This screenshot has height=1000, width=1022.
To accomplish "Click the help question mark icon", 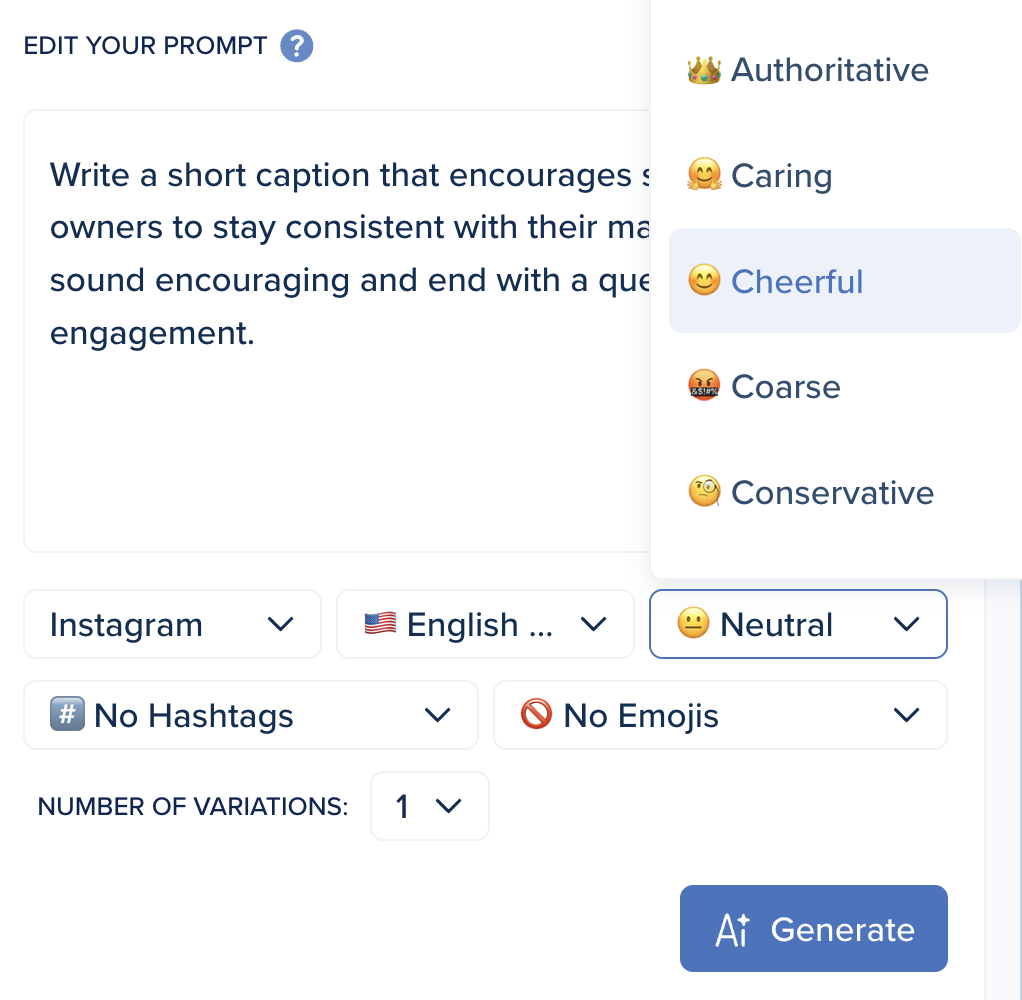I will pos(297,46).
